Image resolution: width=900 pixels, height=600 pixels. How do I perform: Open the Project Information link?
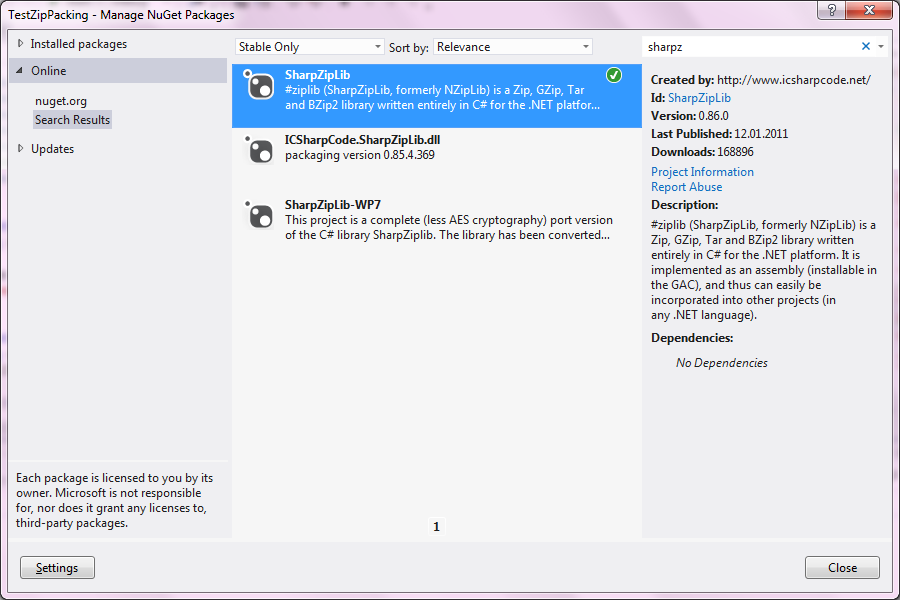point(702,171)
